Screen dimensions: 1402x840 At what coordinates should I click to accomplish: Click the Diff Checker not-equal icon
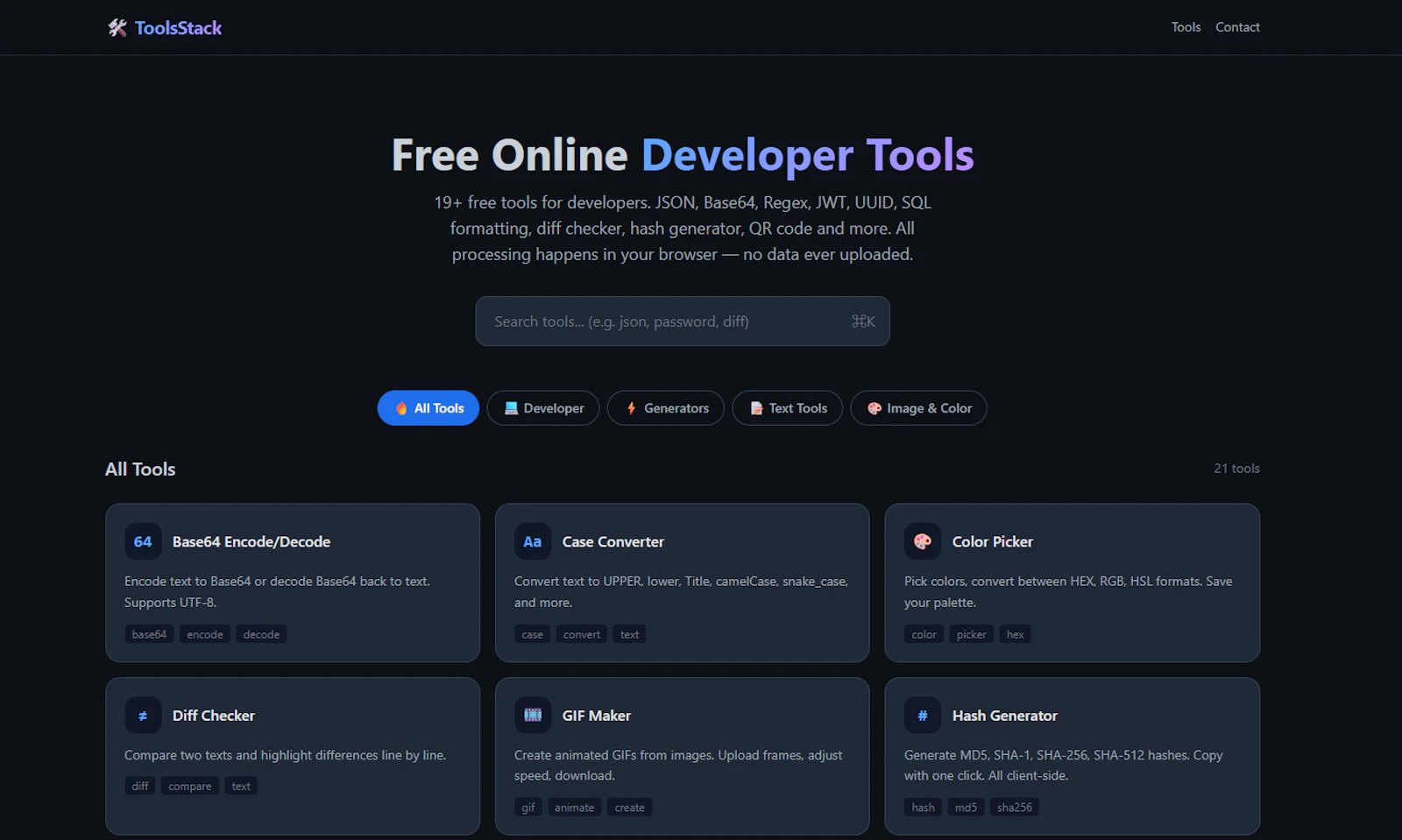(143, 716)
